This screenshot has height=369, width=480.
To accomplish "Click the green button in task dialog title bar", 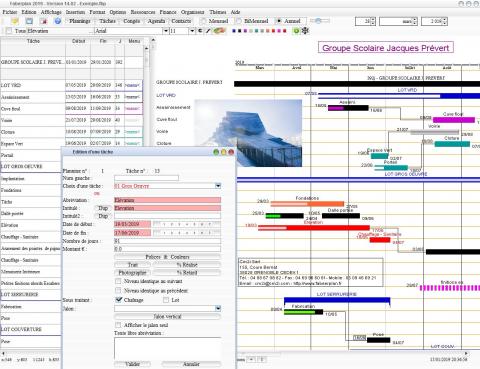I will (x=216, y=152).
